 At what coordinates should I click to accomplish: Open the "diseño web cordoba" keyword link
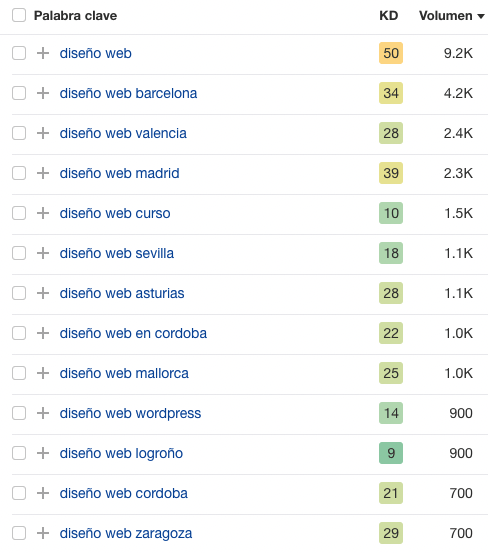(123, 493)
